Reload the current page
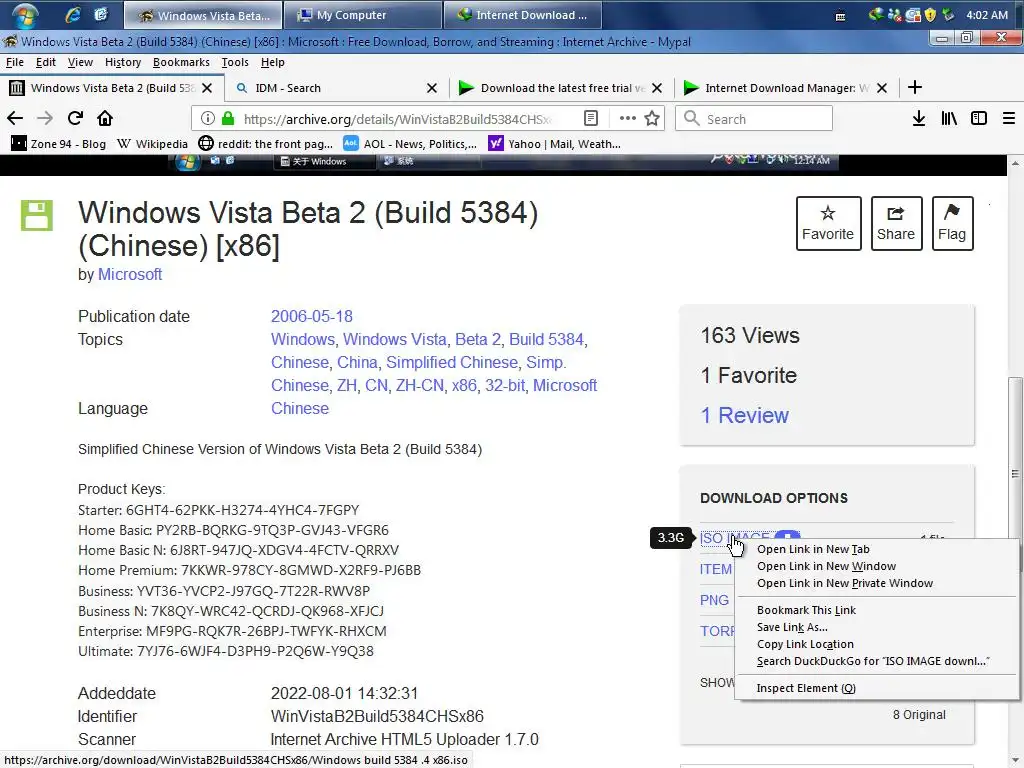 point(75,118)
